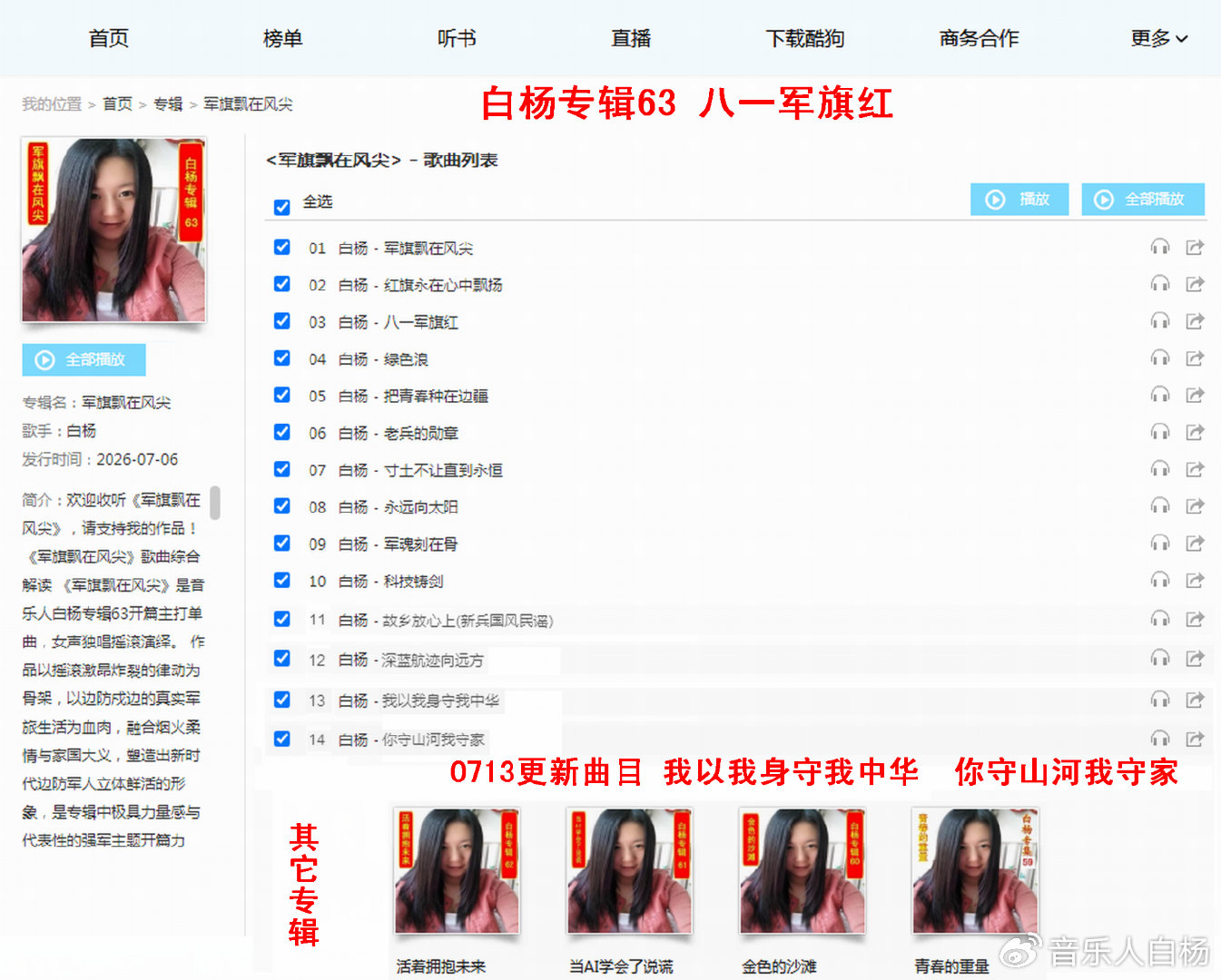Click the 播放 button above song list

click(x=1019, y=199)
